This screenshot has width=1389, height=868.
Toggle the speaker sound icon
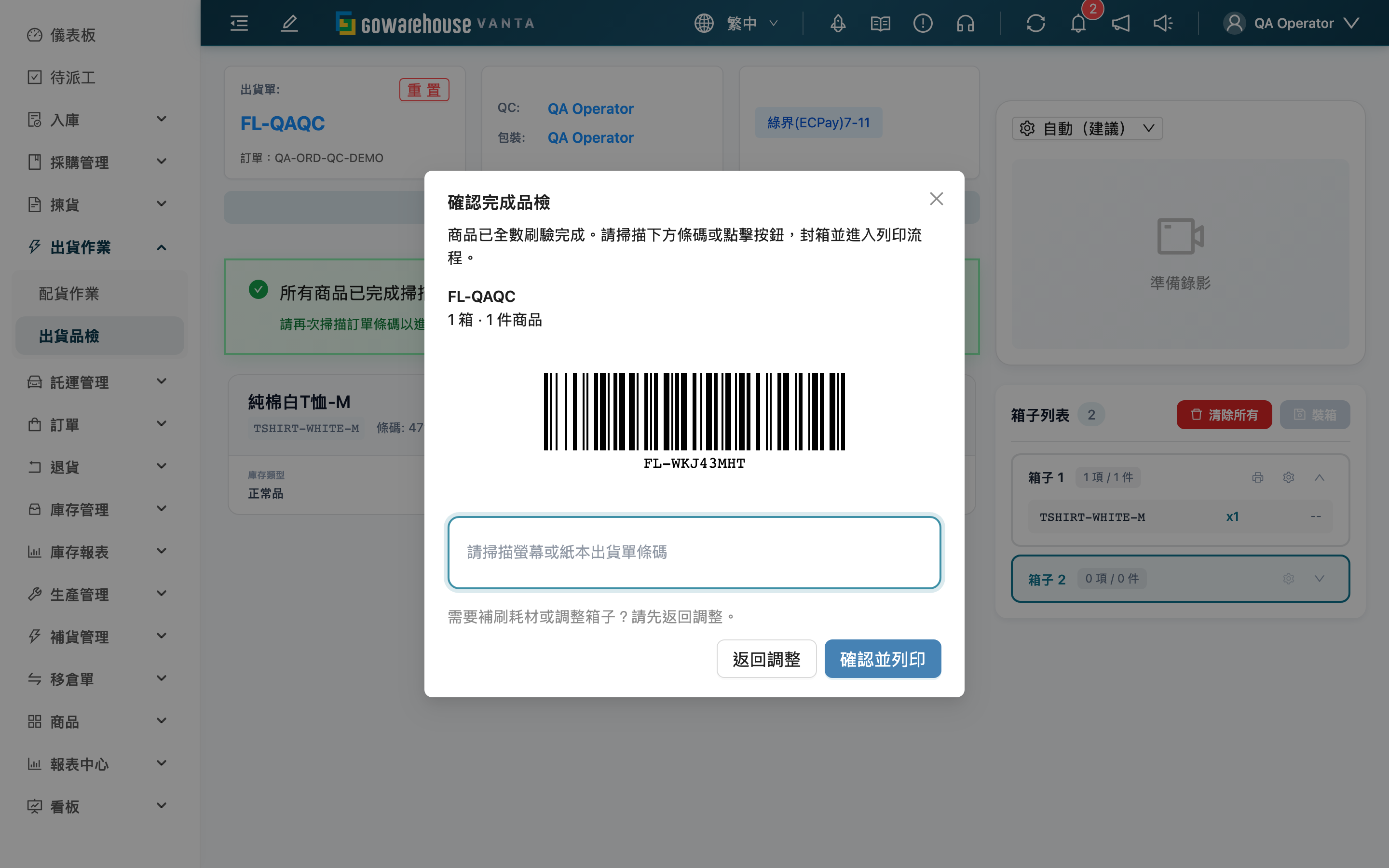pyautogui.click(x=1163, y=24)
